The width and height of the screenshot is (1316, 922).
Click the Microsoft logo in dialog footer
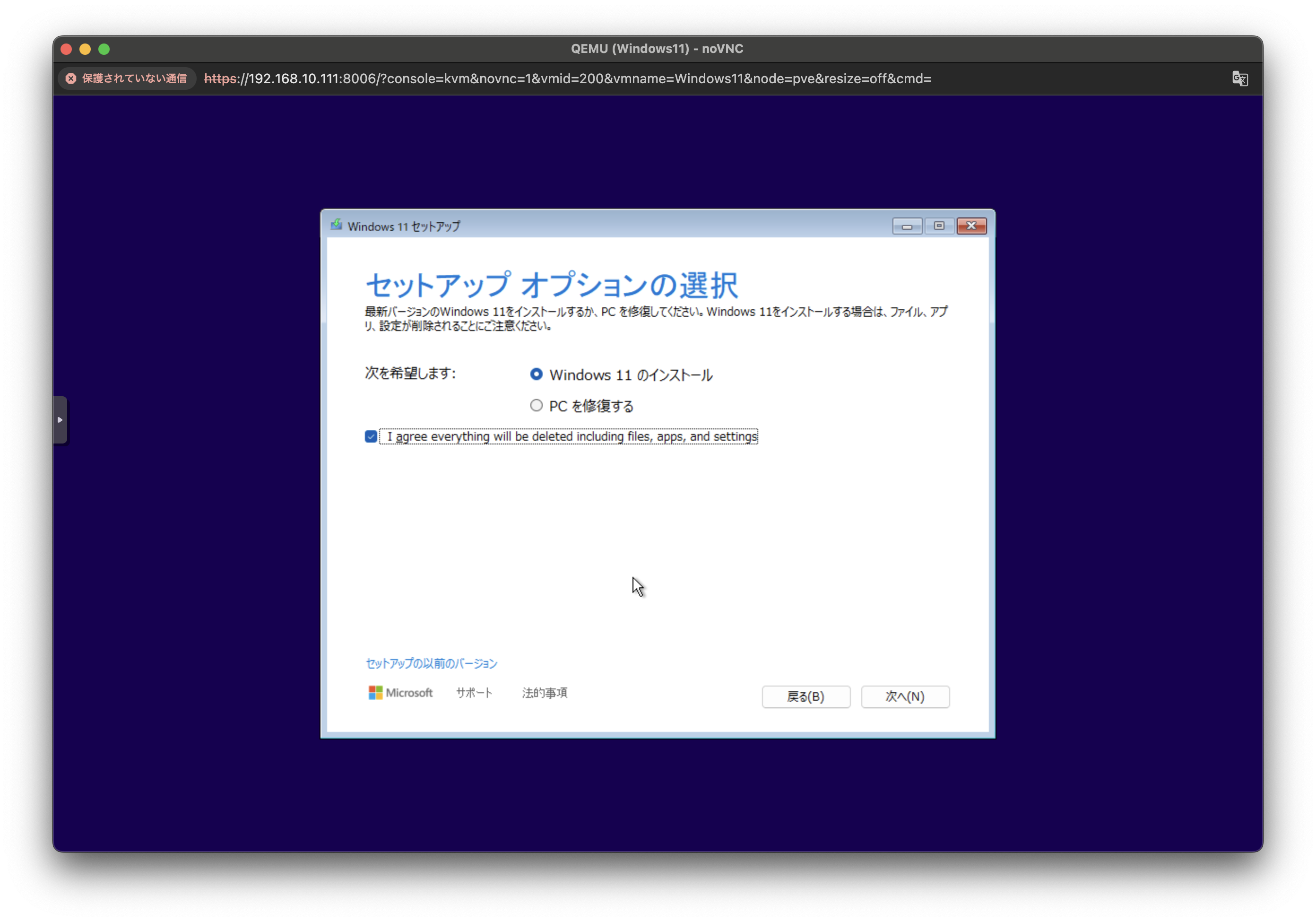point(400,693)
